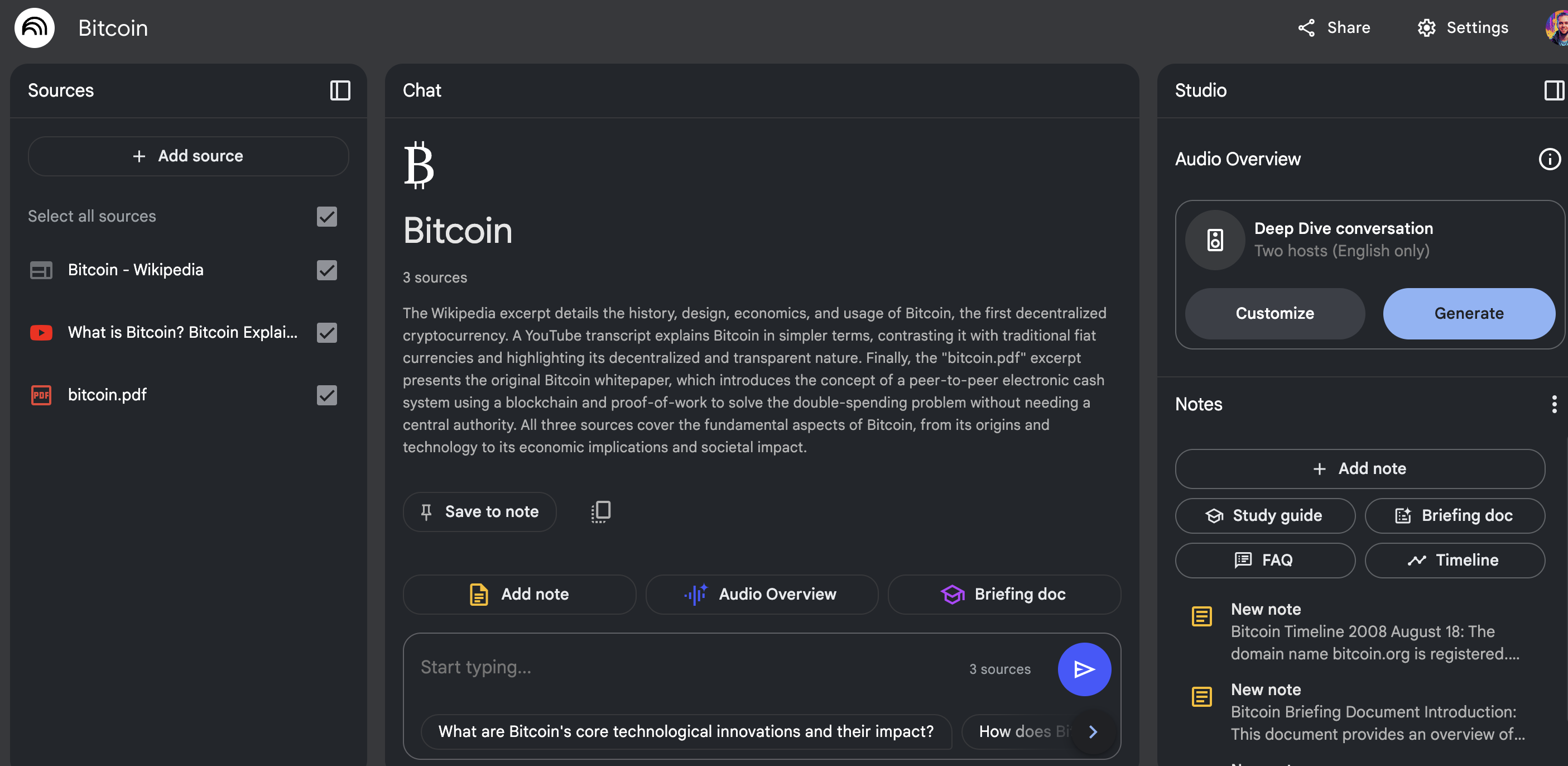The image size is (1568, 766).
Task: Open the Share dialog
Action: click(x=1334, y=28)
